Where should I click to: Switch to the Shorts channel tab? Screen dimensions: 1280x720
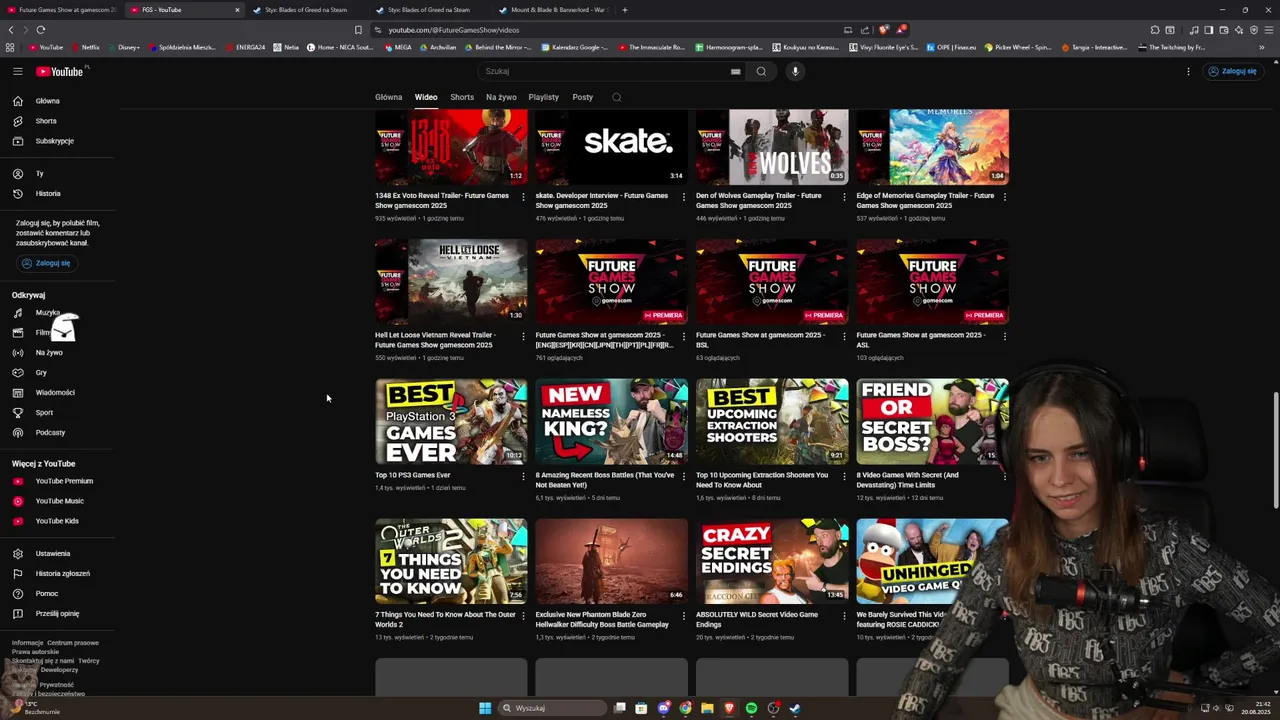point(462,97)
